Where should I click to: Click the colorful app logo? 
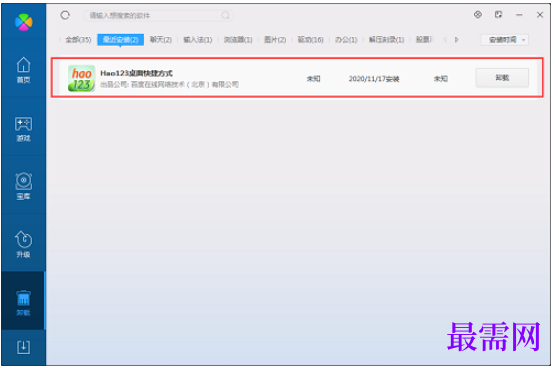(24, 22)
